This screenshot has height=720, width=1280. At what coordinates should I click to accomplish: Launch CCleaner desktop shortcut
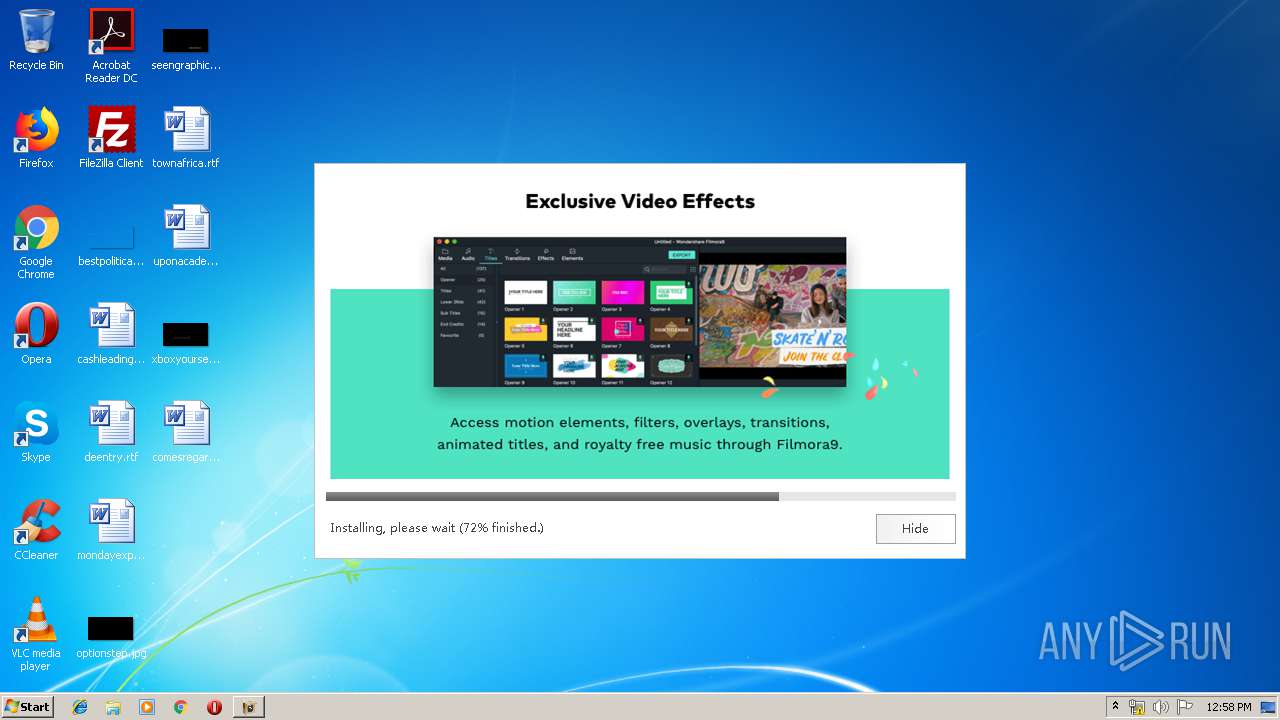tap(36, 530)
